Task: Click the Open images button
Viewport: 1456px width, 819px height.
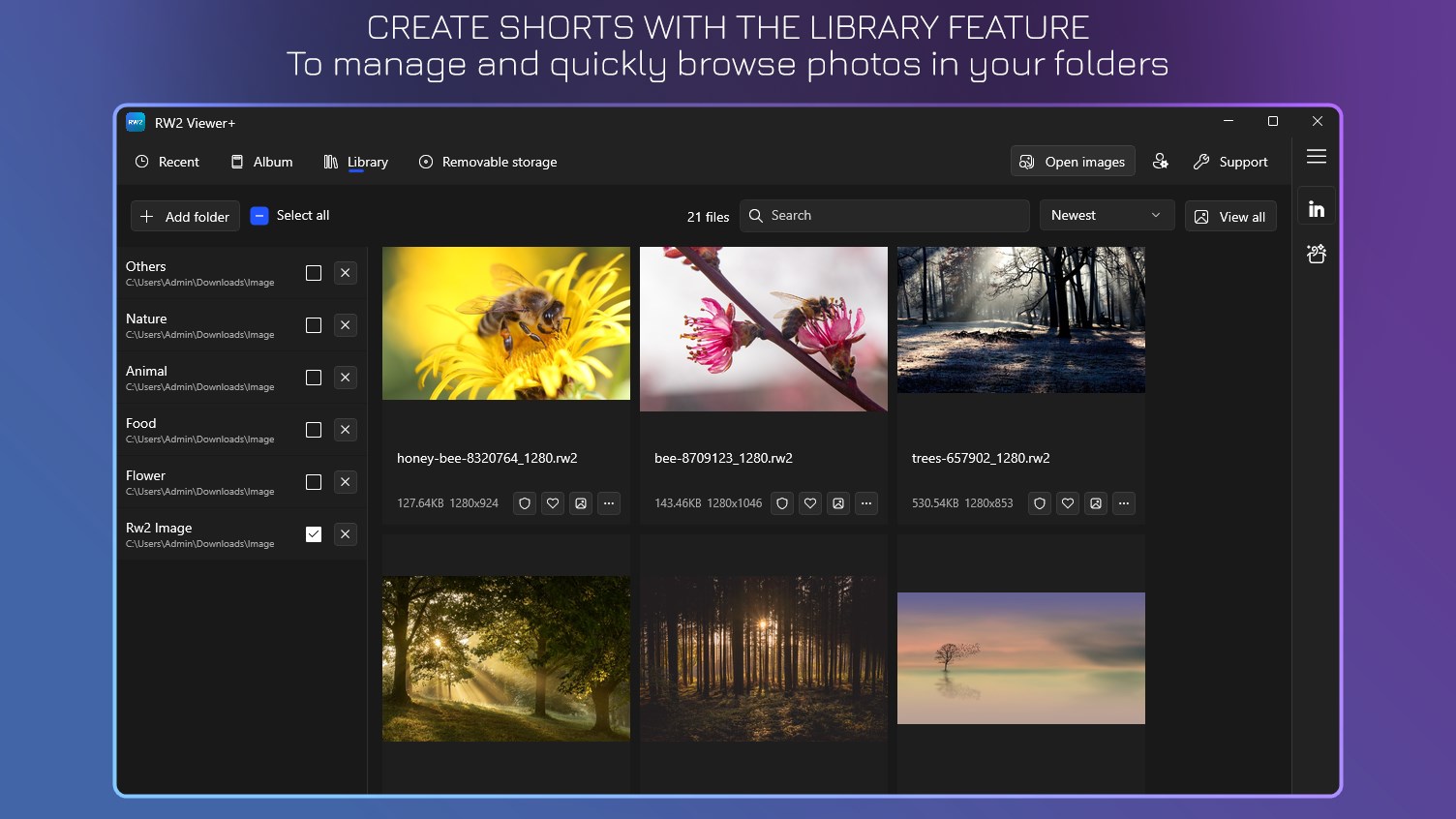Action: pos(1073,162)
